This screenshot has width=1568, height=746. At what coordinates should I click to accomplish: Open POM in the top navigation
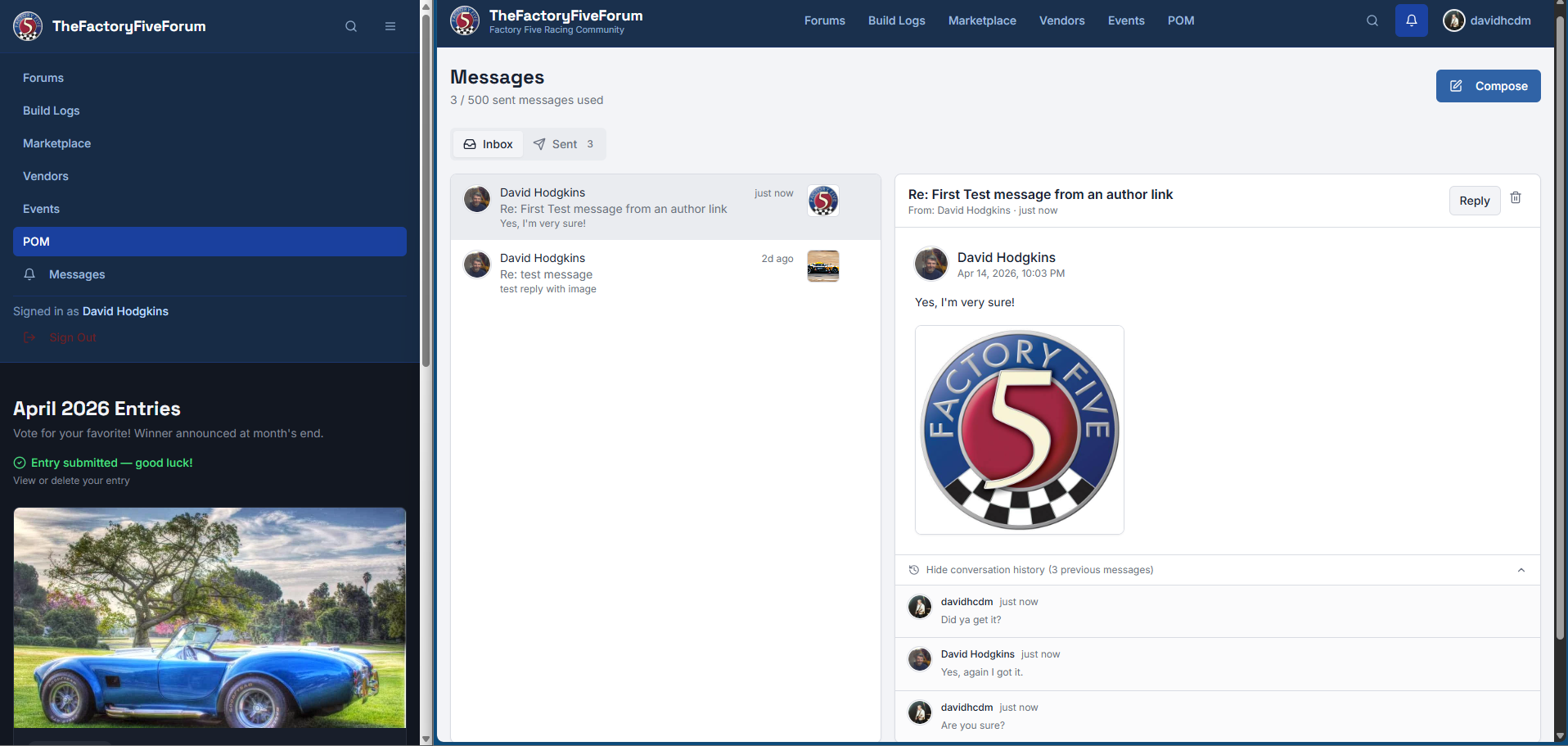1181,20
